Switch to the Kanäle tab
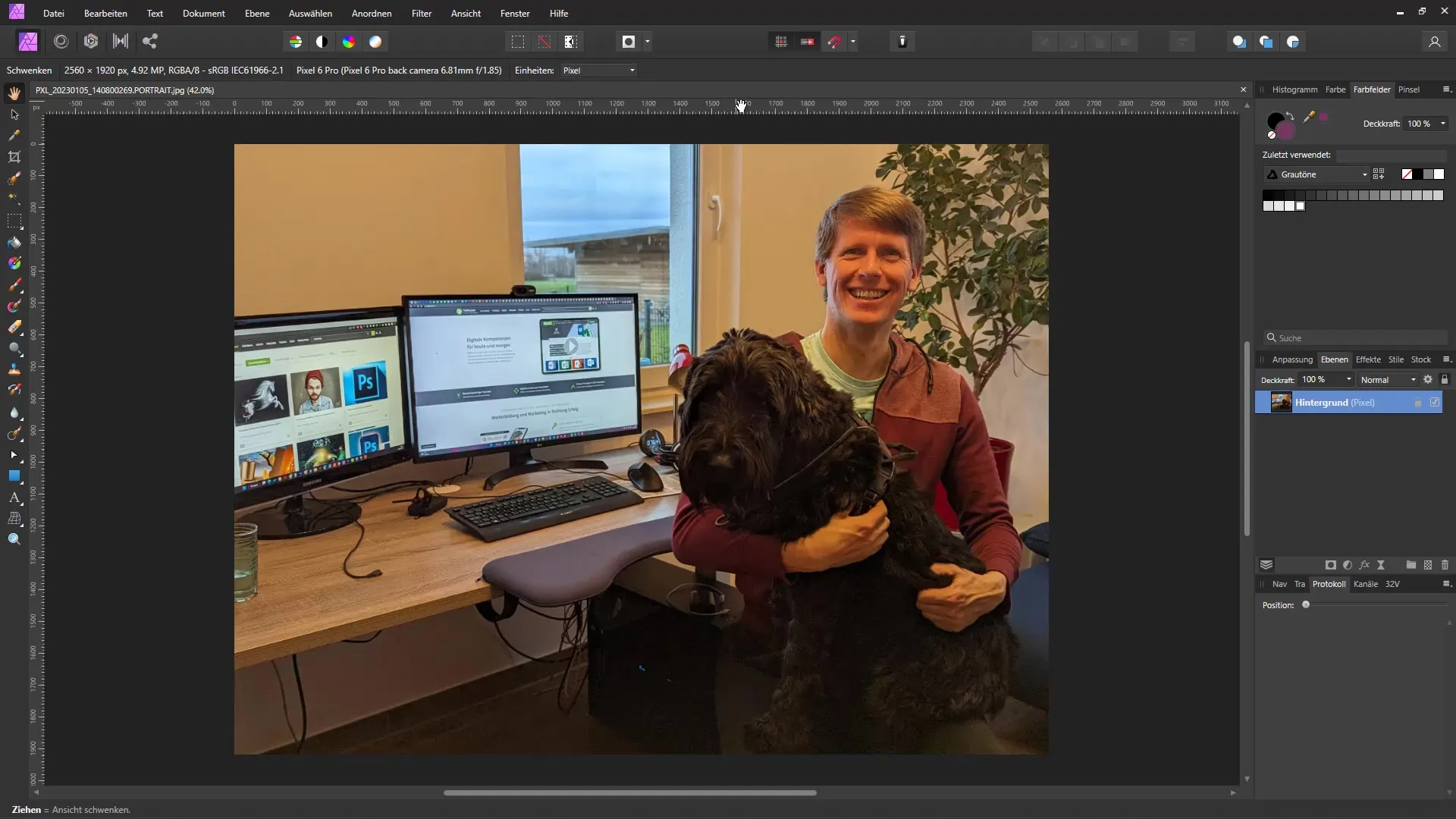This screenshot has width=1456, height=819. pos(1366,584)
